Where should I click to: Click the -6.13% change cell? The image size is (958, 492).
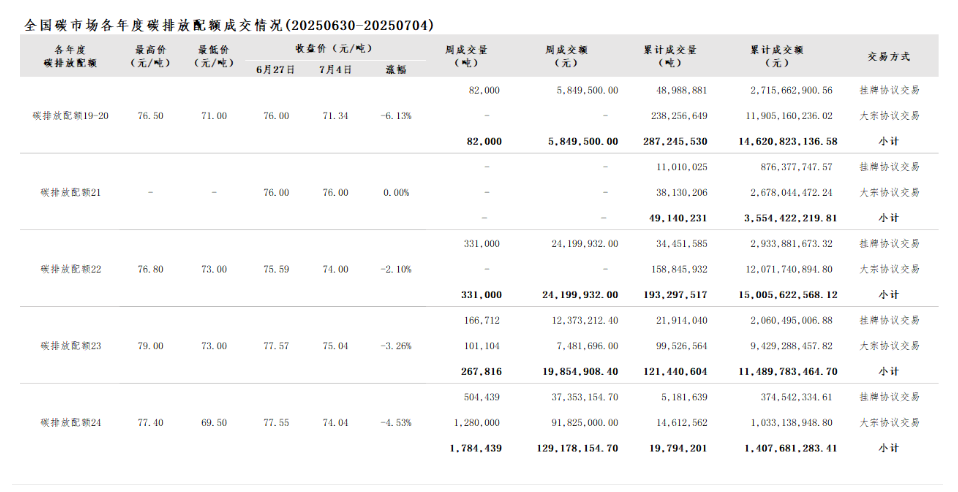pos(396,116)
